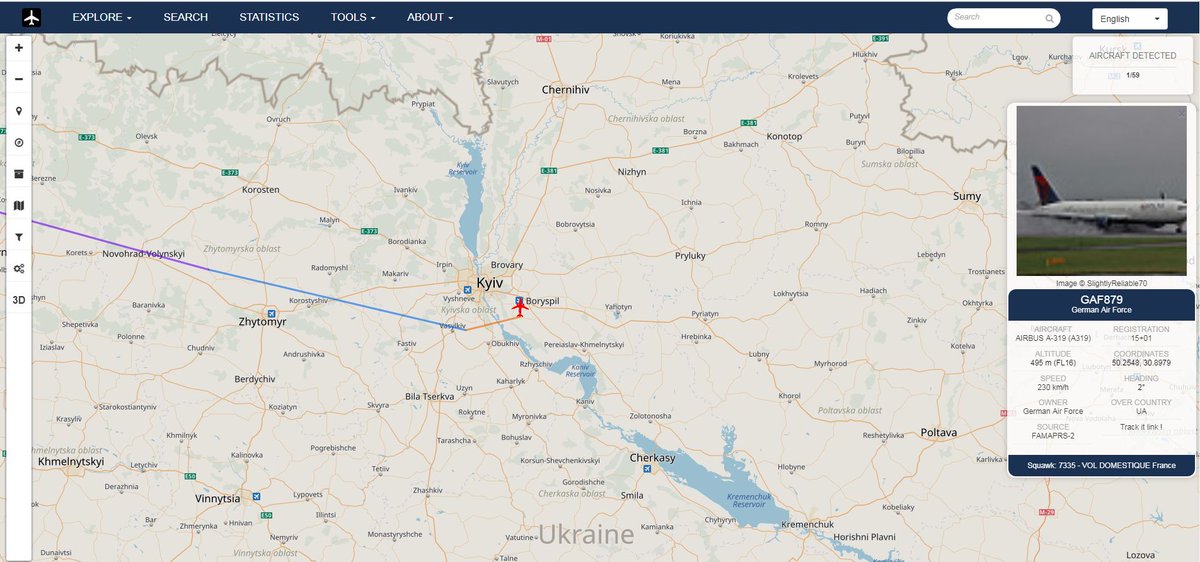Open the settings gears icon

coord(19,268)
